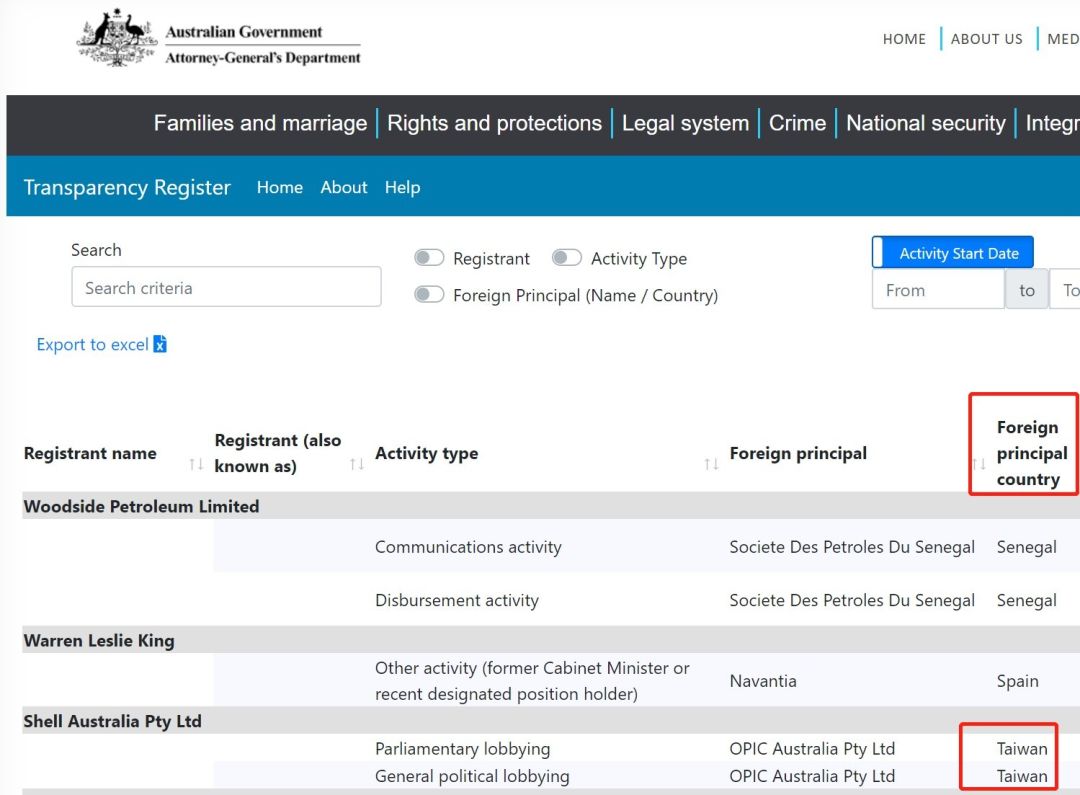Viewport: 1080px width, 795px height.
Task: Click OPIC Australia in General political lobbying row
Action: tap(812, 776)
